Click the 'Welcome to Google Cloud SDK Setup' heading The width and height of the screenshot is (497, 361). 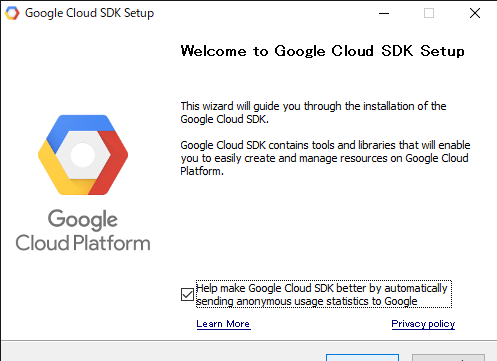(322, 51)
